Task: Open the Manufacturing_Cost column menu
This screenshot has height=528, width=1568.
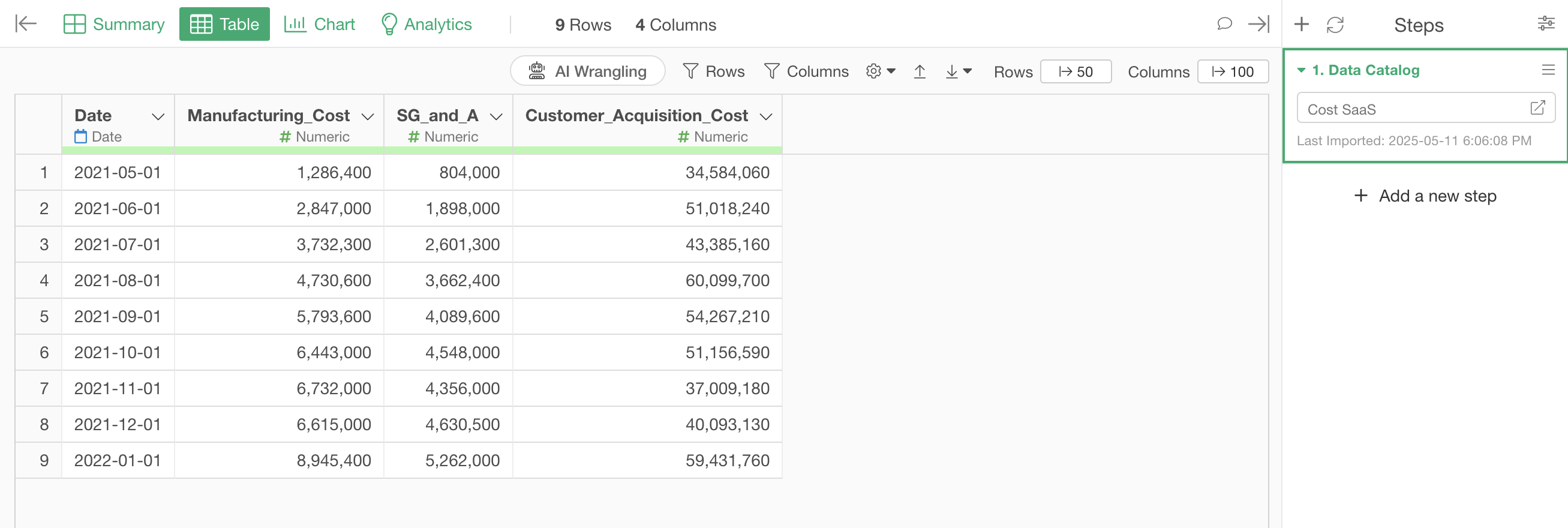Action: (x=368, y=116)
